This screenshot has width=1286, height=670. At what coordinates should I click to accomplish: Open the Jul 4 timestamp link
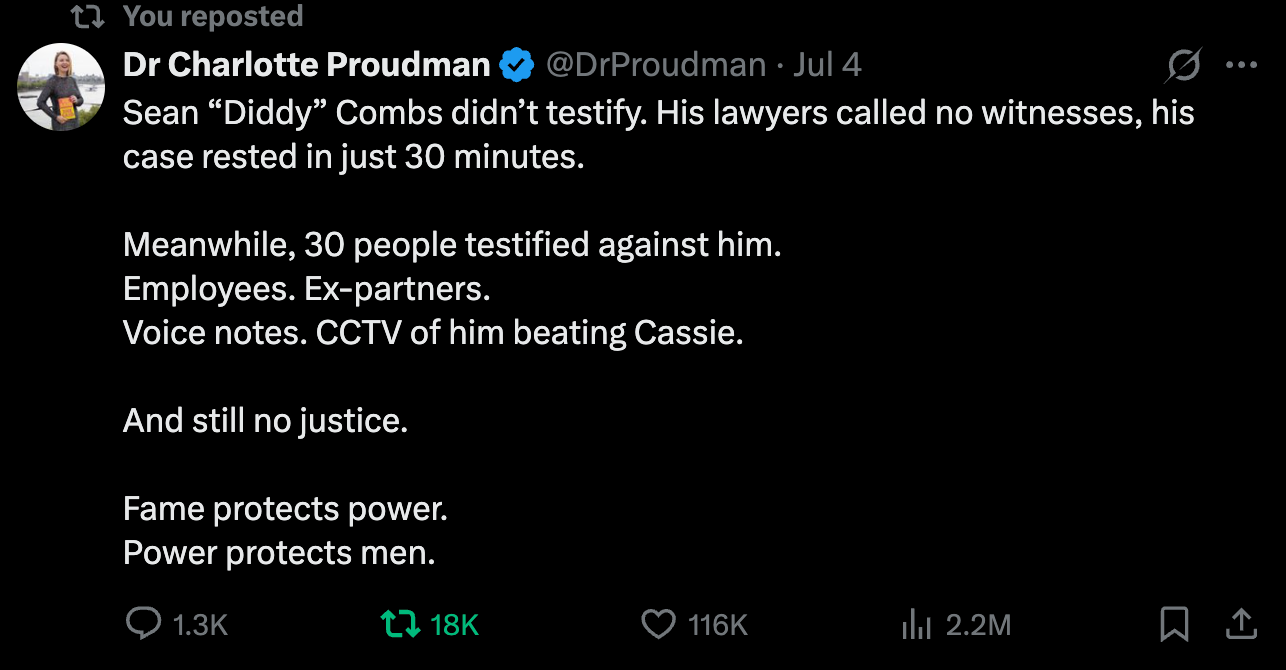(x=827, y=65)
